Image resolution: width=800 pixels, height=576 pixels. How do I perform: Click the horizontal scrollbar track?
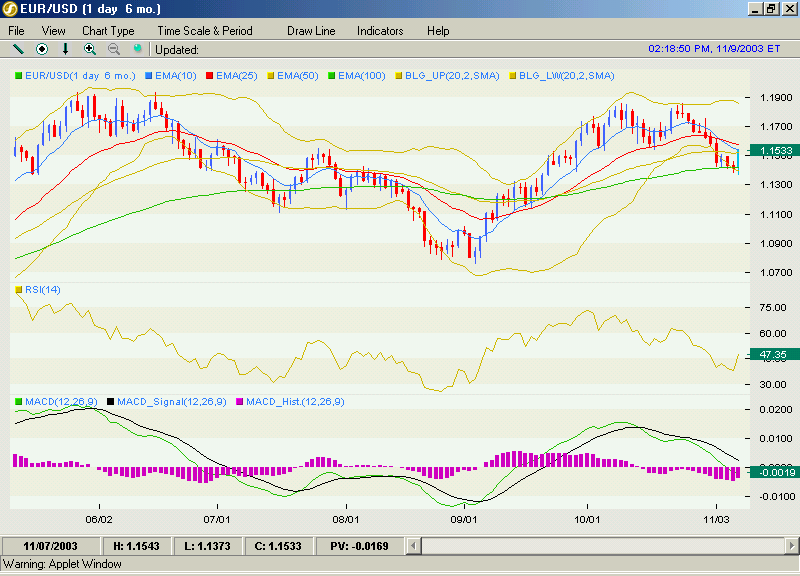(x=603, y=546)
